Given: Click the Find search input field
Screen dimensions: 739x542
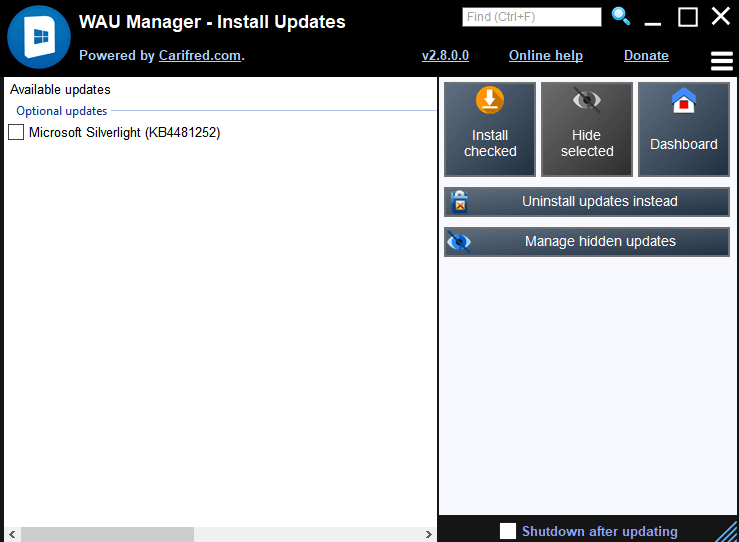Looking at the screenshot, I should click(531, 17).
